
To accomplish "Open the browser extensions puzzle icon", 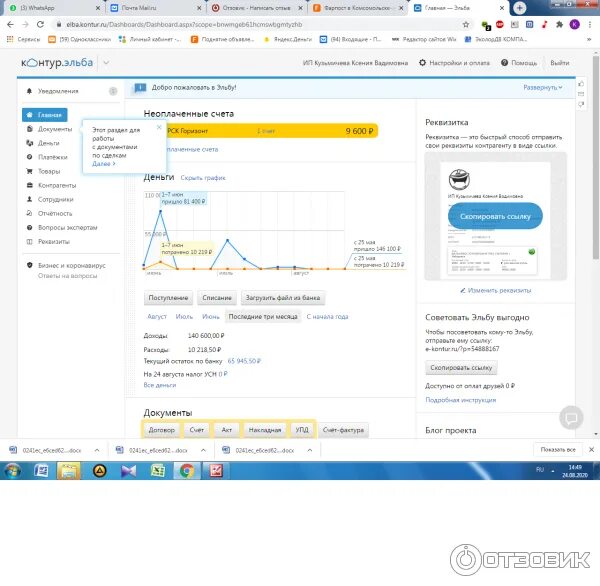I will 559,24.
